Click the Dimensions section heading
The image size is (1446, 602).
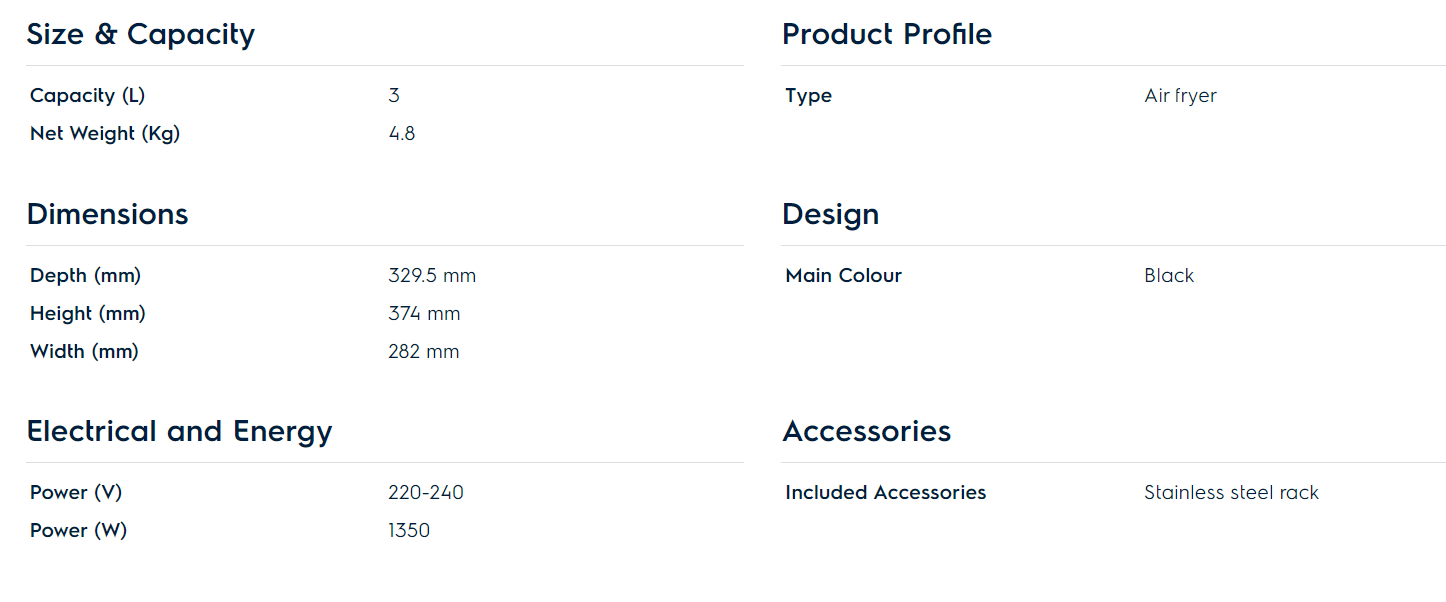pyautogui.click(x=107, y=215)
